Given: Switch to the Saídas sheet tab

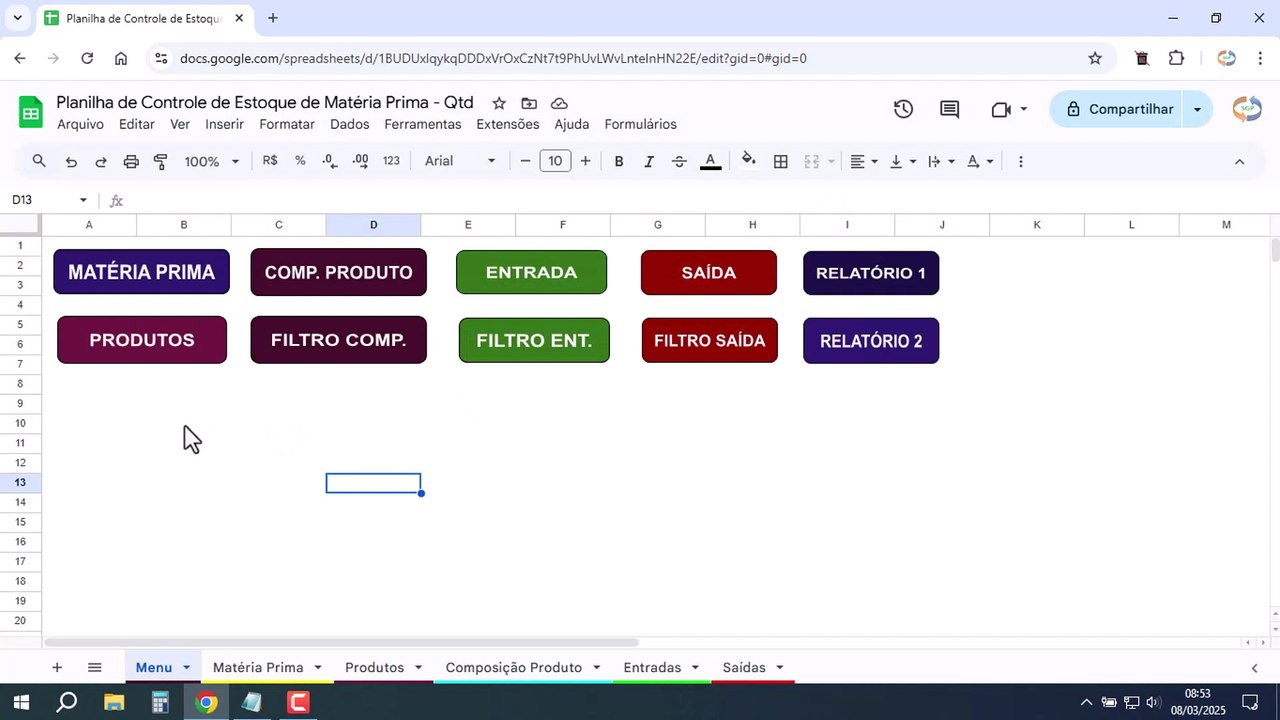Looking at the screenshot, I should pos(744,667).
